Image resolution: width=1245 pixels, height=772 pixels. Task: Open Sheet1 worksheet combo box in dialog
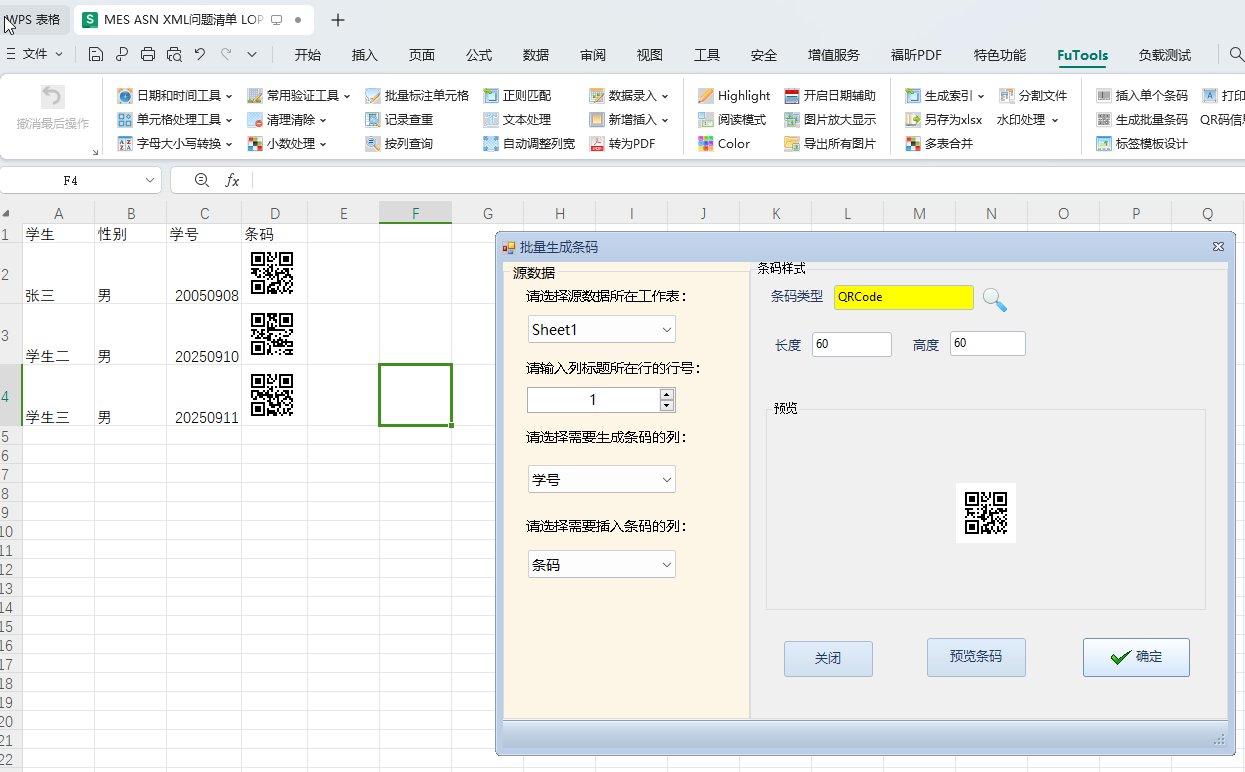[602, 329]
